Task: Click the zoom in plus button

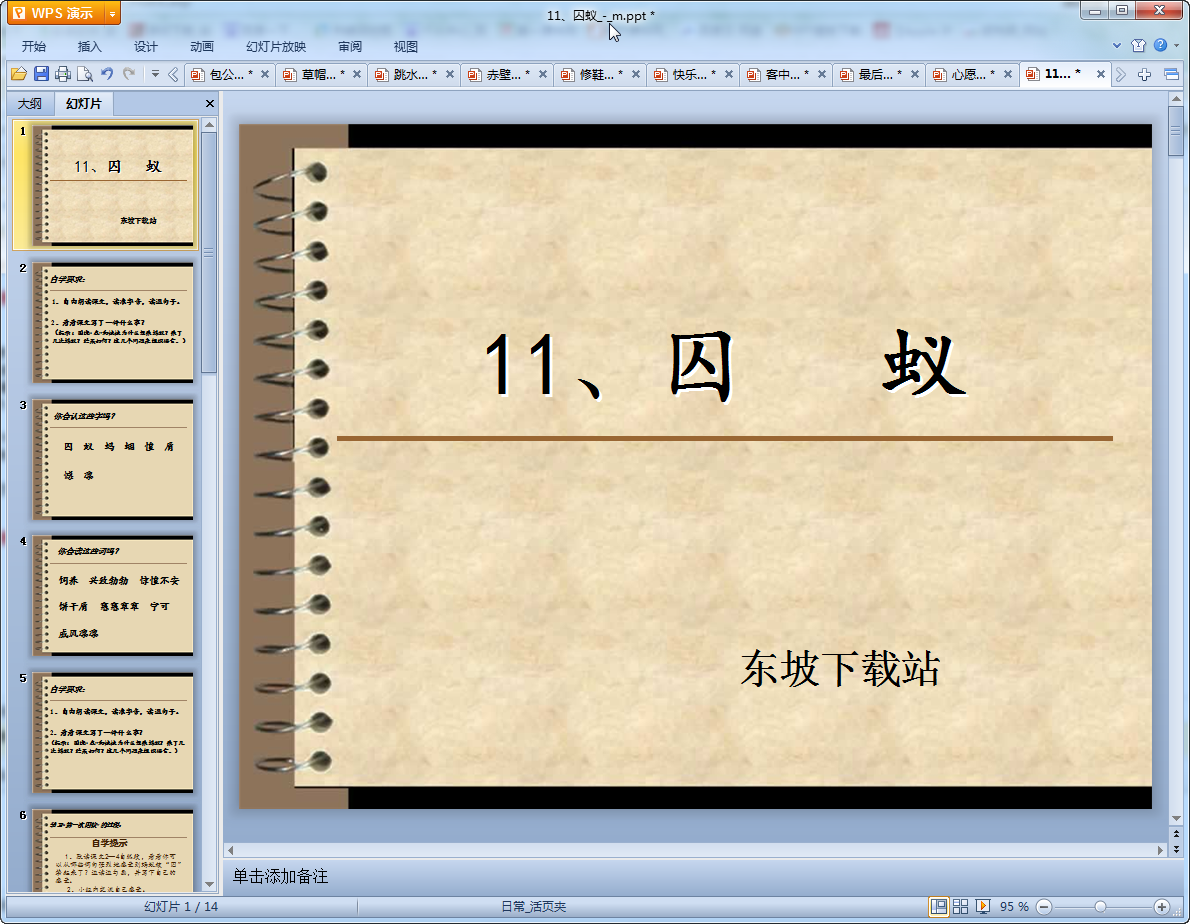Action: tap(1161, 906)
